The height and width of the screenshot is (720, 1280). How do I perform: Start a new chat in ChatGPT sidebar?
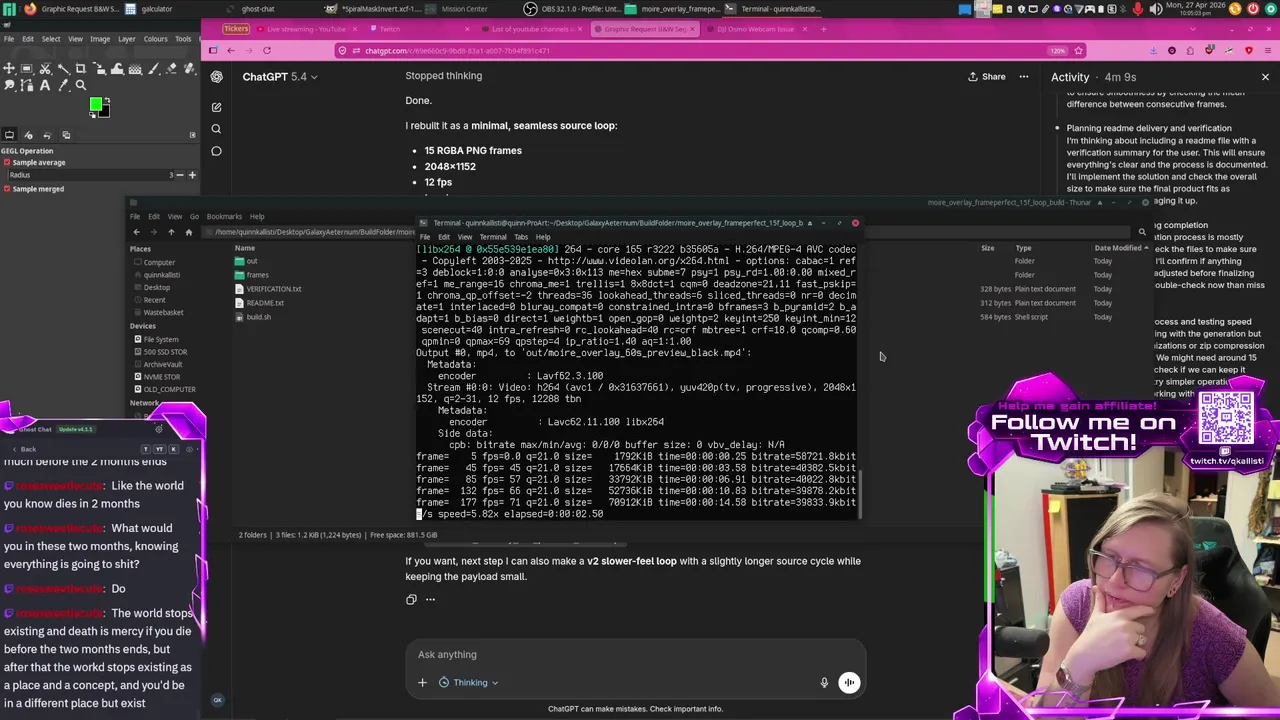click(216, 106)
